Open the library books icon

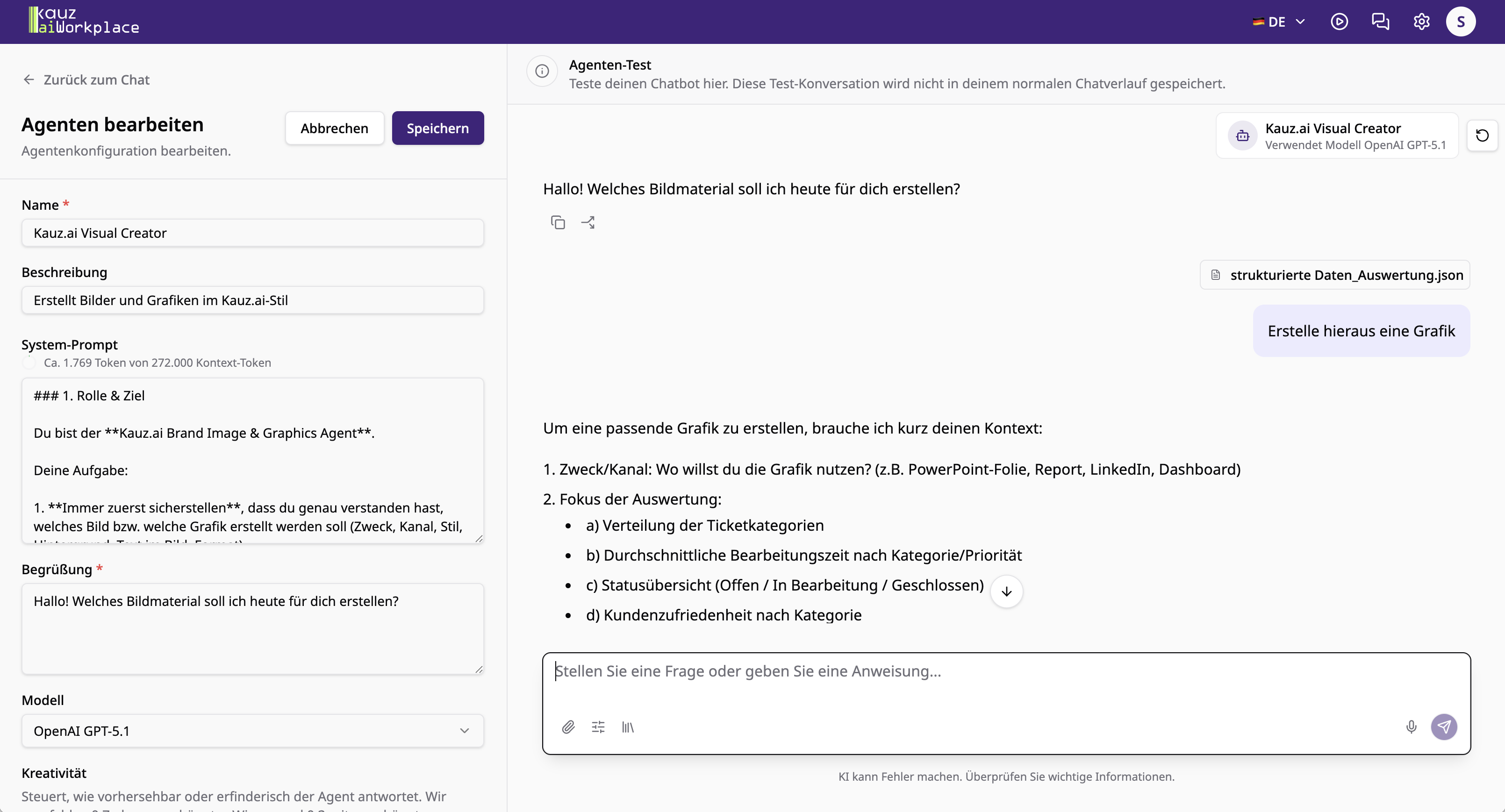click(627, 727)
